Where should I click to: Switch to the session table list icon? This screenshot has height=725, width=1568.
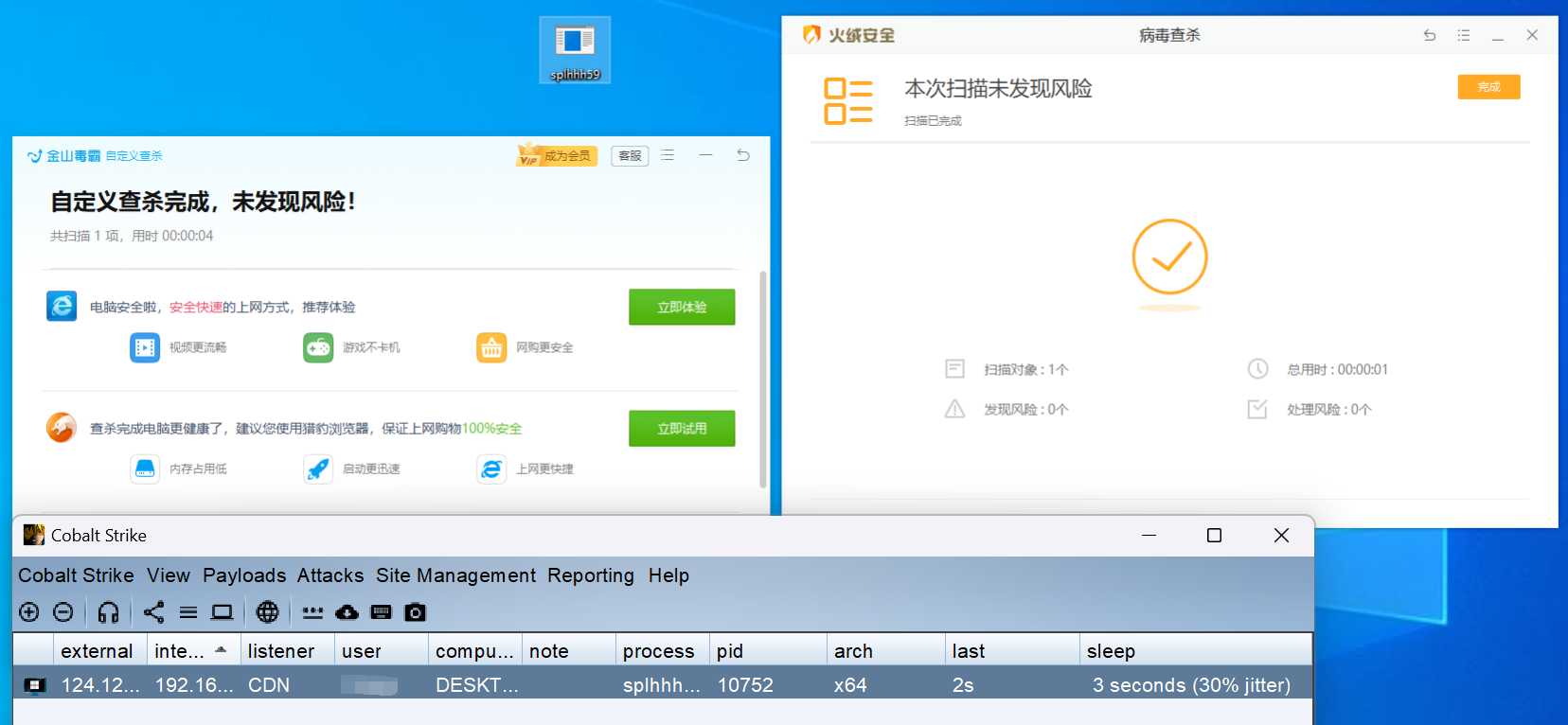(188, 612)
